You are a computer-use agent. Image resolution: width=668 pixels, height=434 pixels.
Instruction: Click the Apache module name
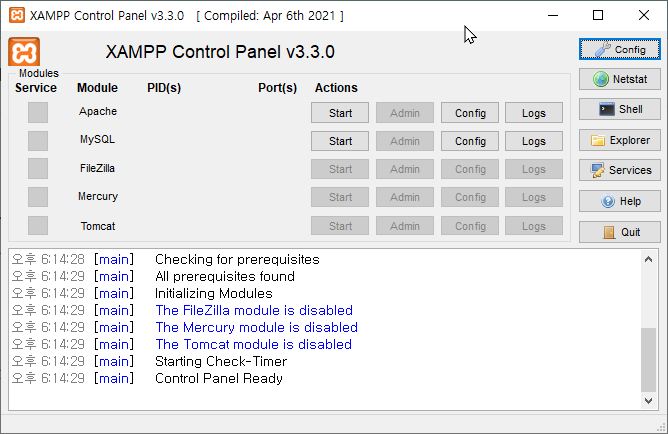pyautogui.click(x=98, y=112)
